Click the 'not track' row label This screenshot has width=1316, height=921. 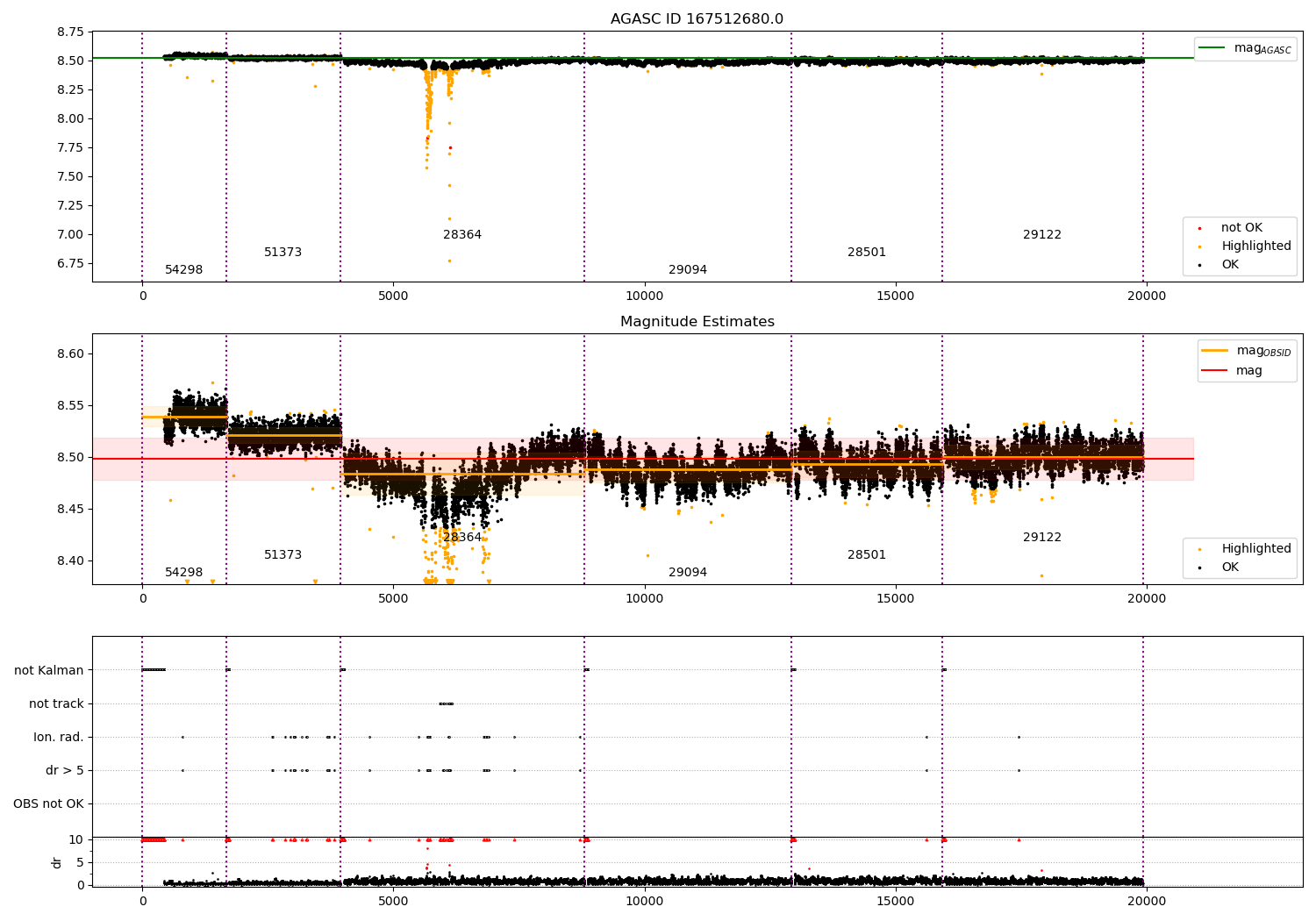56,704
